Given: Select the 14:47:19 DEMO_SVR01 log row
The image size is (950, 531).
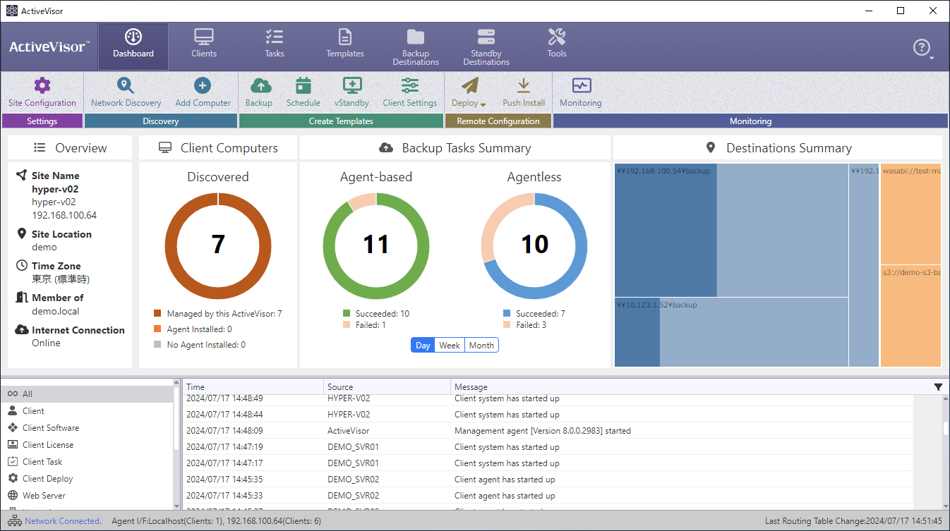Looking at the screenshot, I should coord(548,447).
